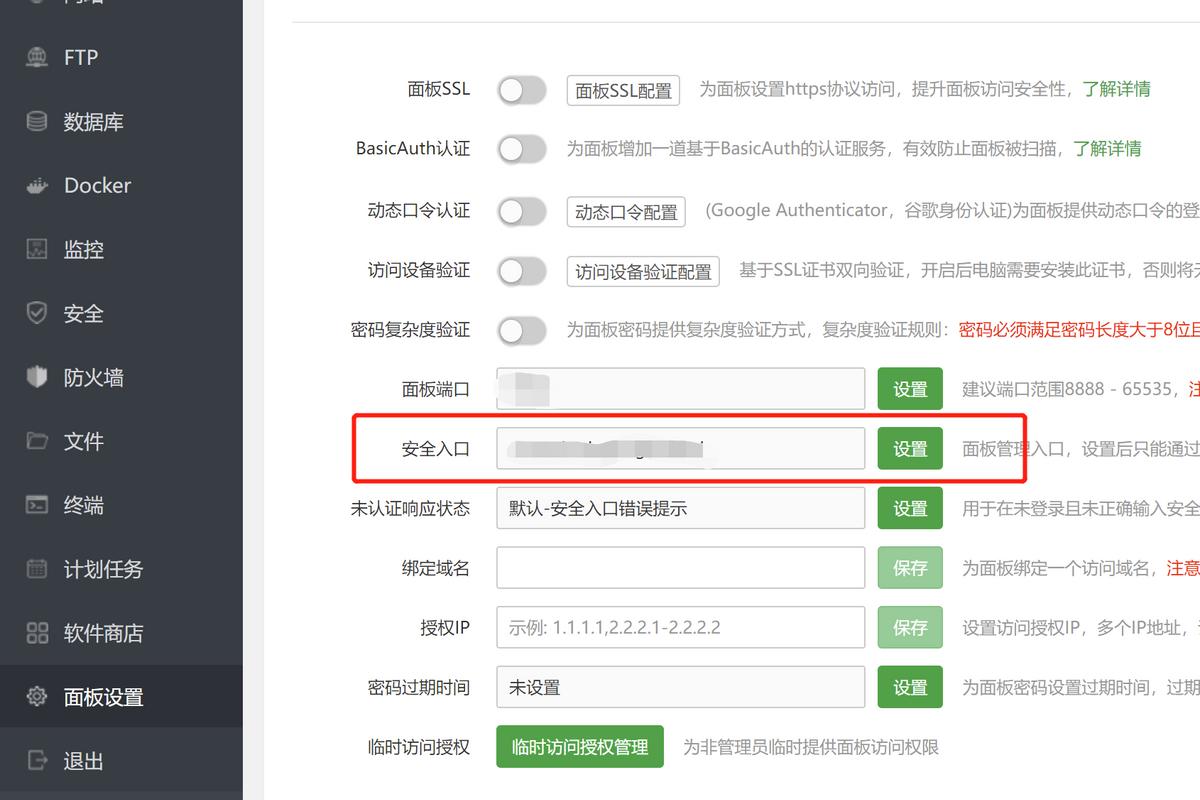Click the FTP sidebar icon

pyautogui.click(x=37, y=57)
